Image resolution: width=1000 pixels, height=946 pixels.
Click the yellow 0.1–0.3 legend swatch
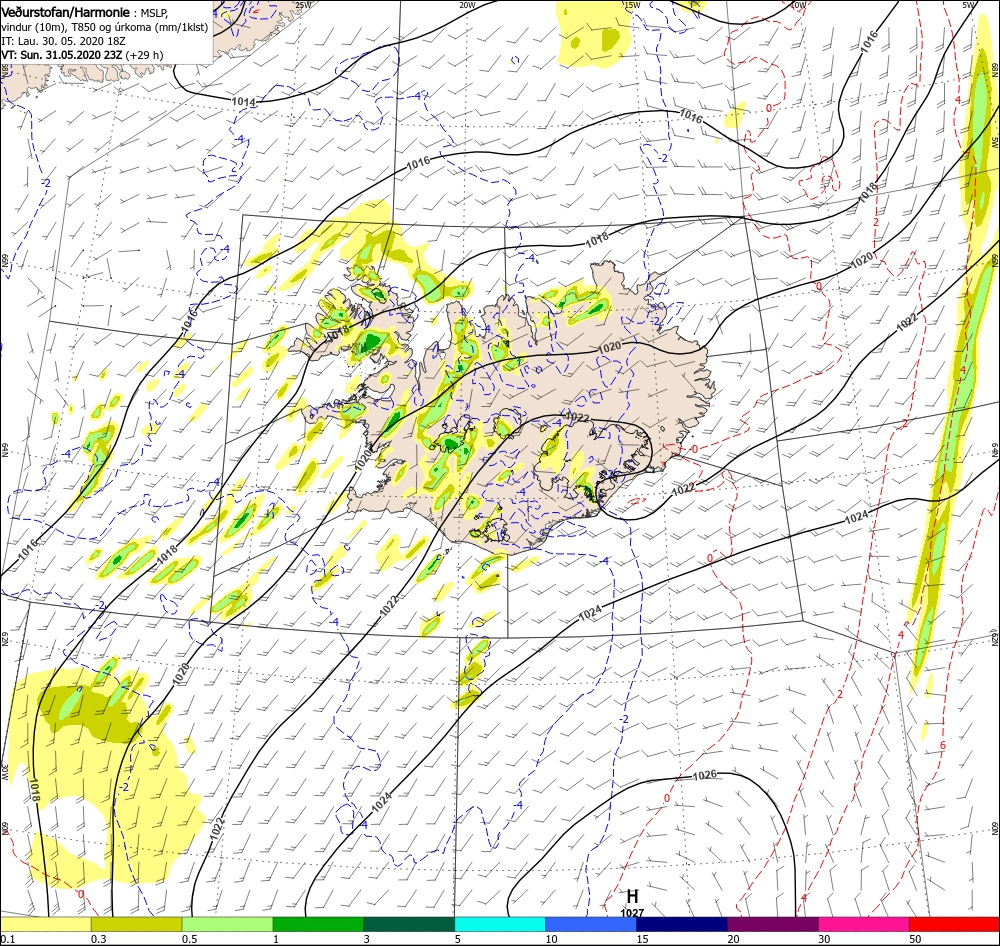tap(46, 924)
